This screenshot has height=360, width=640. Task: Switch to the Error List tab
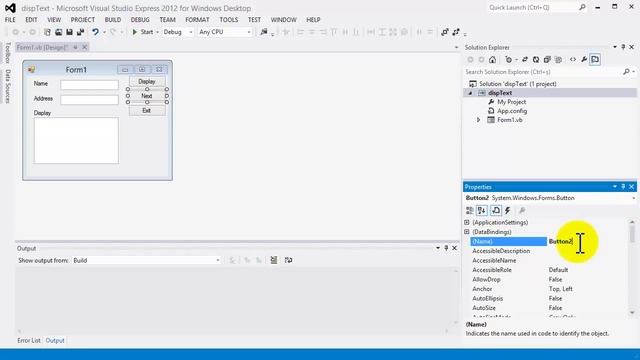(29, 340)
